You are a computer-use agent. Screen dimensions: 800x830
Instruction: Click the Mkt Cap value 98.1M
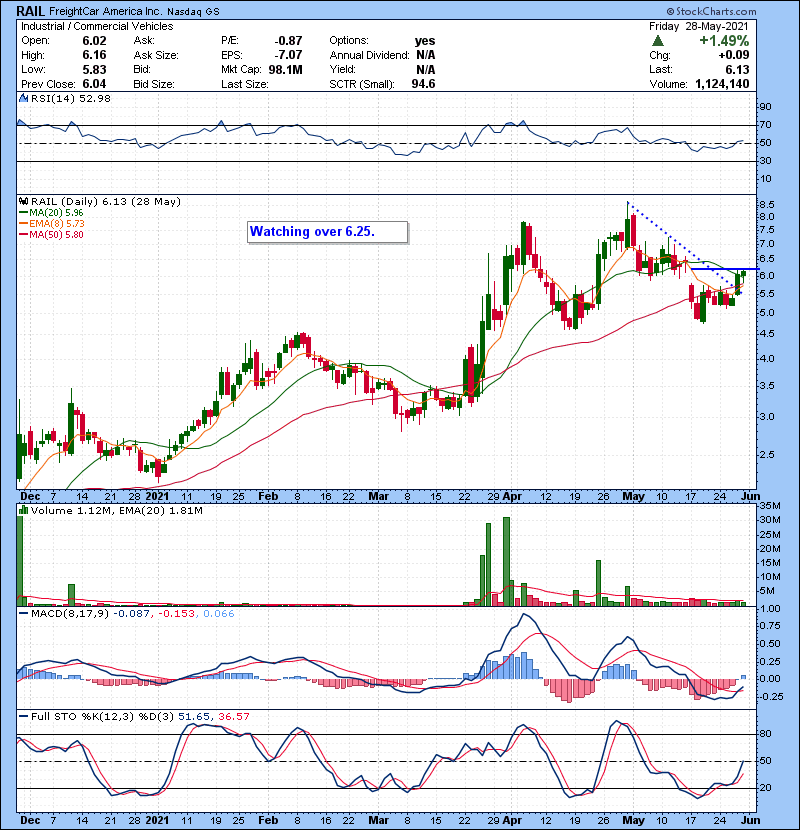pyautogui.click(x=285, y=69)
